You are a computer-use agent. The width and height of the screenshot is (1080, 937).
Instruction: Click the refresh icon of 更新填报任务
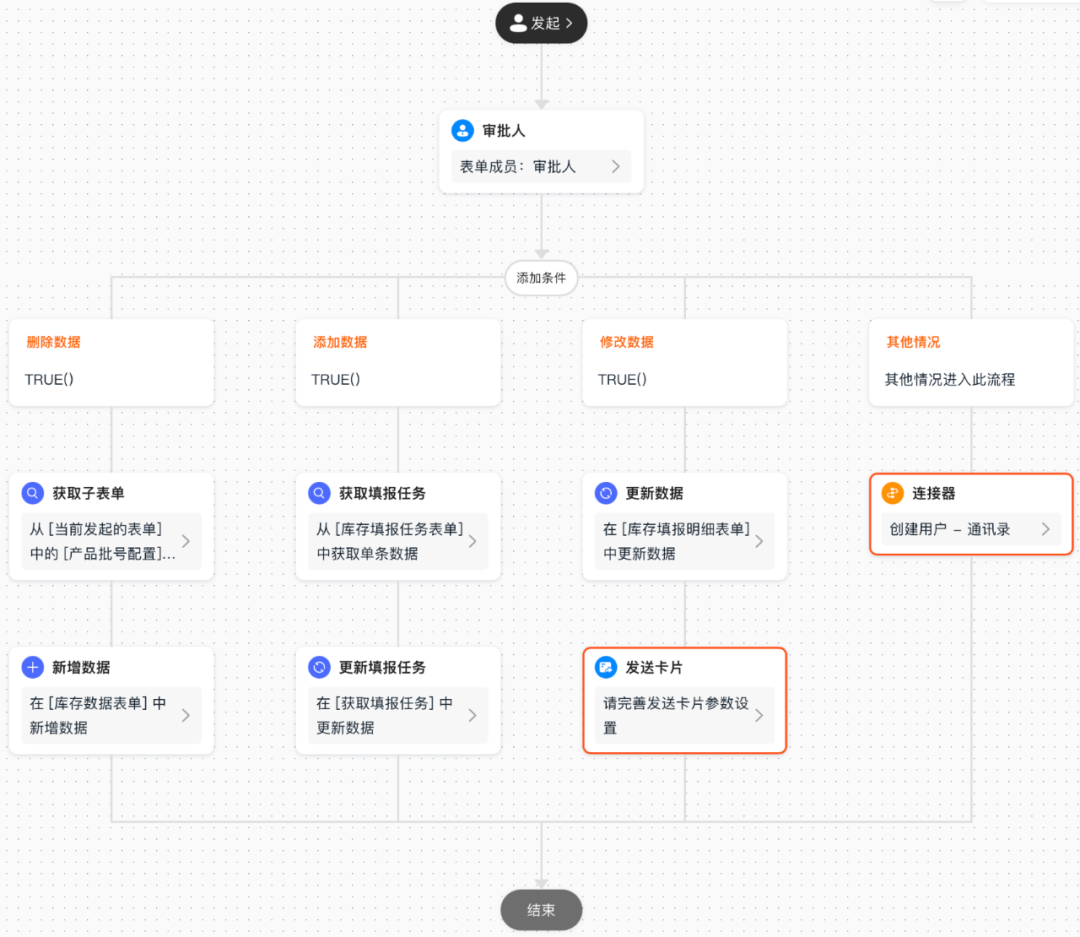(319, 667)
